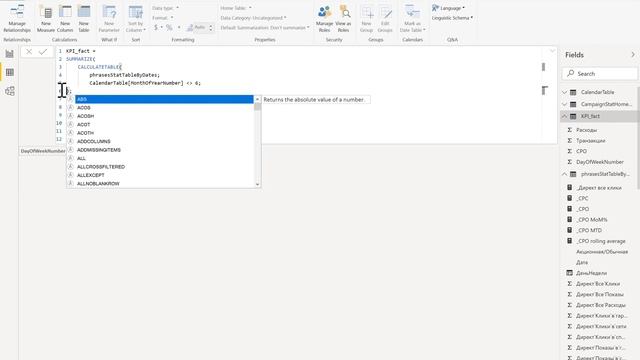Select _CPO rolling average measure
The height and width of the screenshot is (360, 640).
[x=601, y=241]
